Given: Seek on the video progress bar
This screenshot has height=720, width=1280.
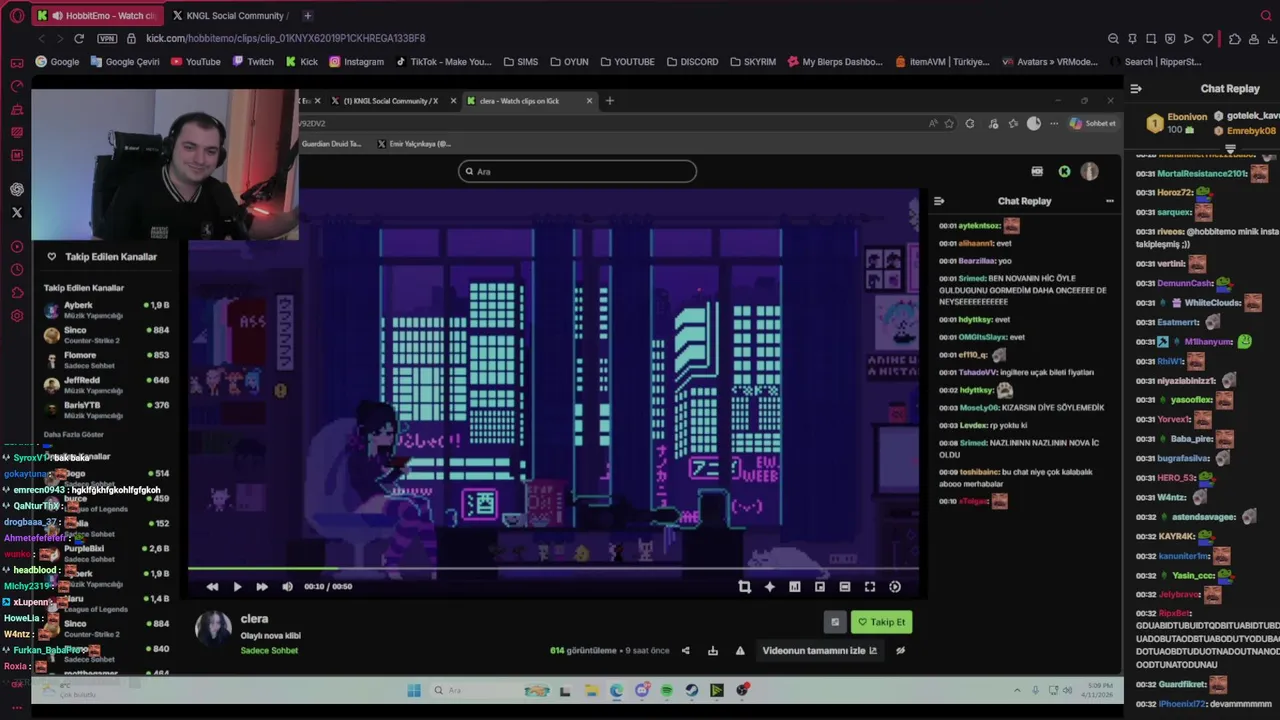Looking at the screenshot, I should point(553,569).
